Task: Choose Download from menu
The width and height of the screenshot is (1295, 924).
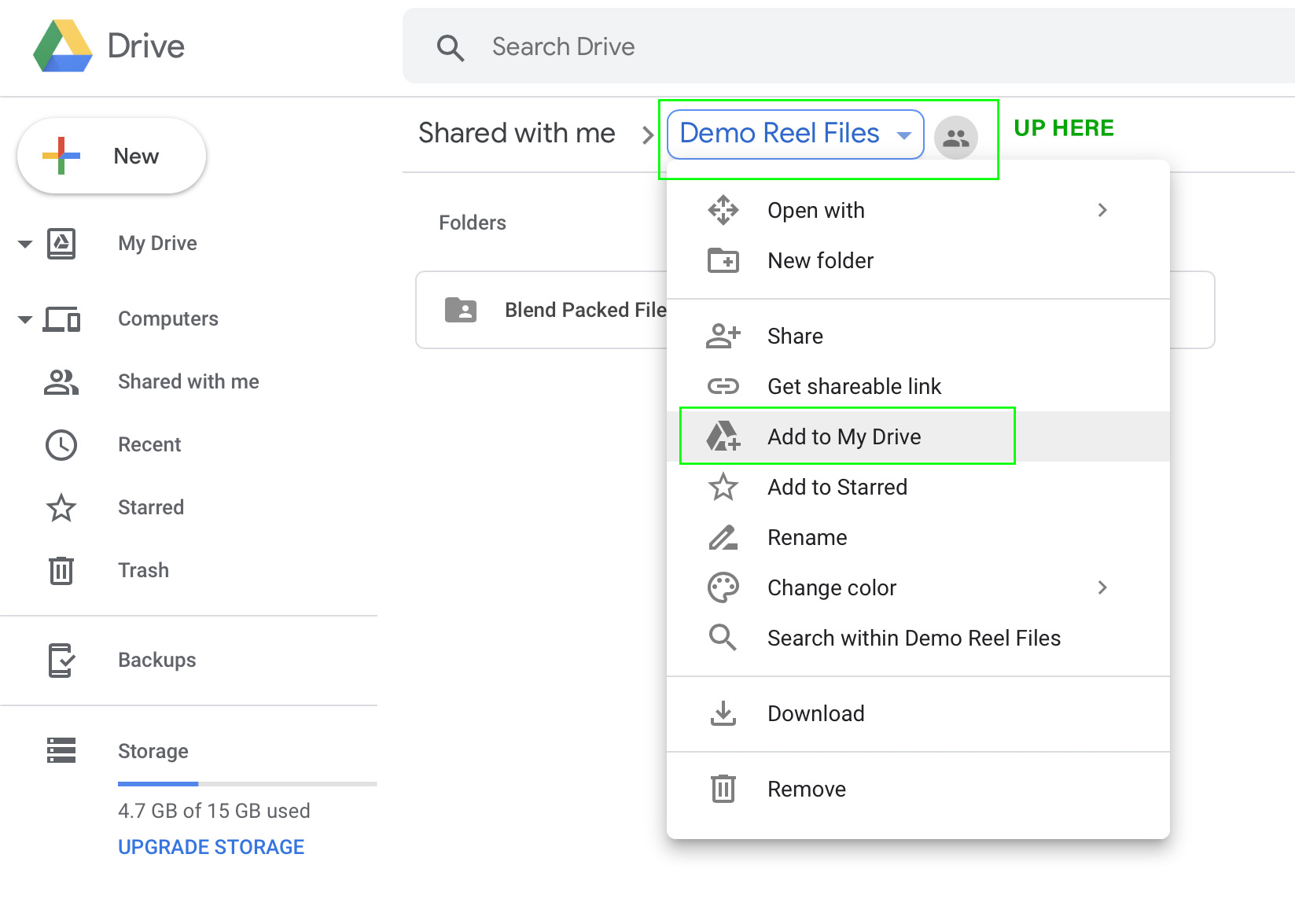Action: pyautogui.click(x=816, y=713)
